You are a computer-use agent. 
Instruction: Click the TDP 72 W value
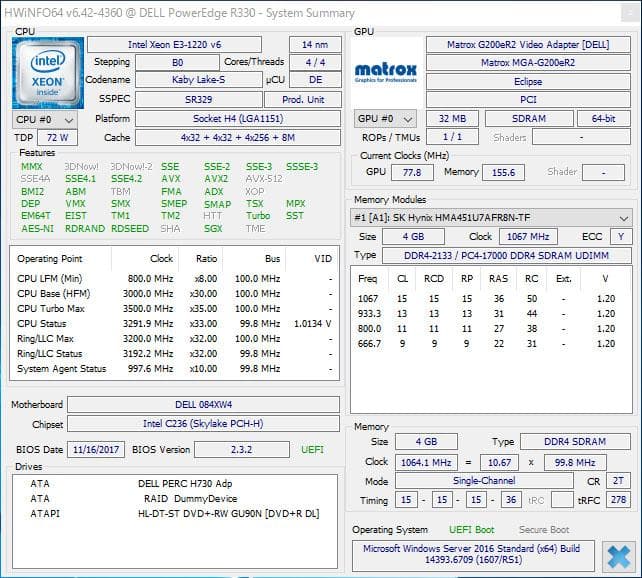tap(57, 138)
